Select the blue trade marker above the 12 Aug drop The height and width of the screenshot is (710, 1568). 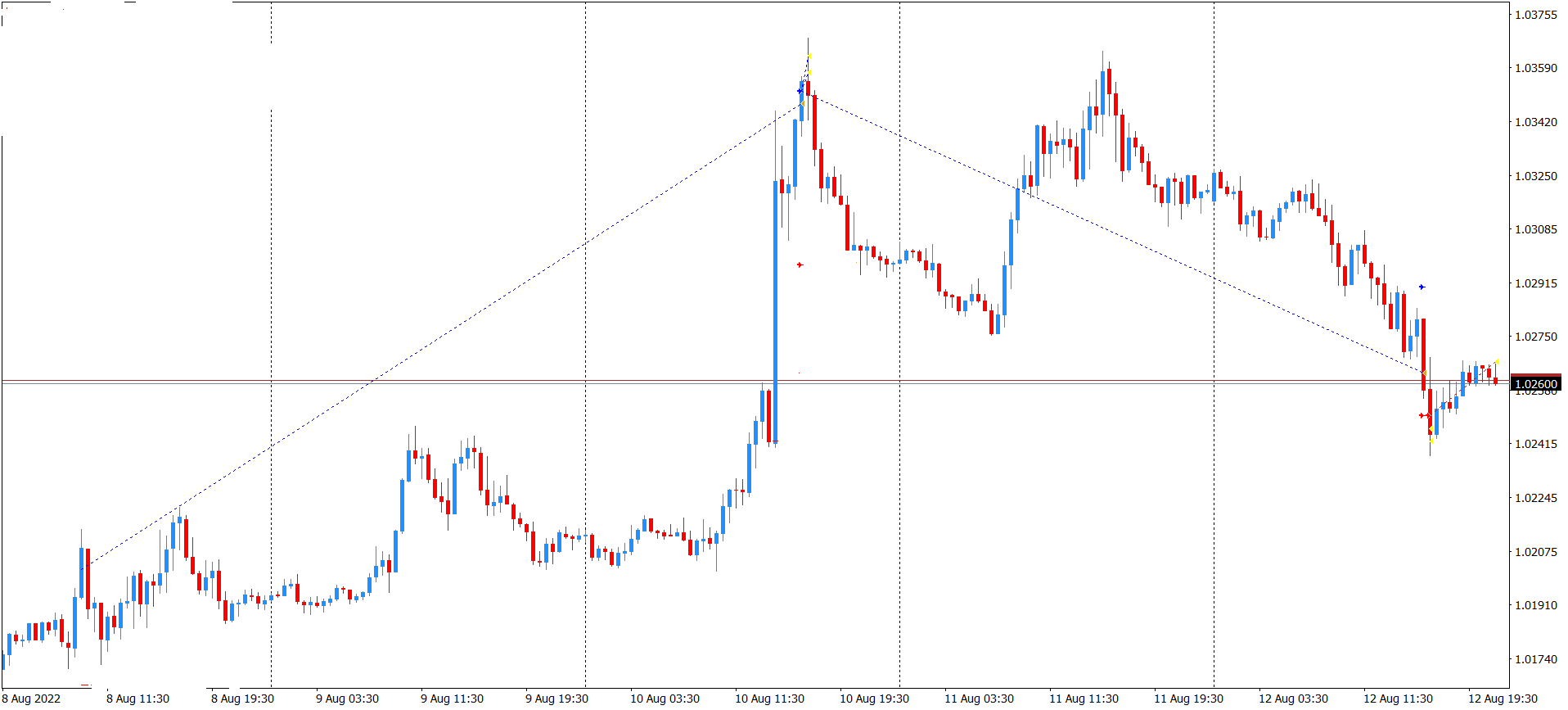[x=1422, y=287]
